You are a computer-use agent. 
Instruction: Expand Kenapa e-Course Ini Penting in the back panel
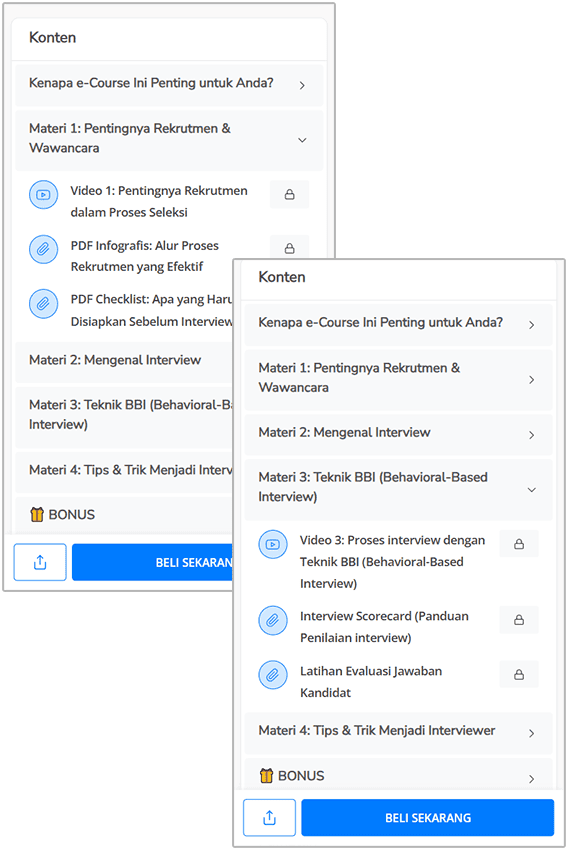click(169, 85)
